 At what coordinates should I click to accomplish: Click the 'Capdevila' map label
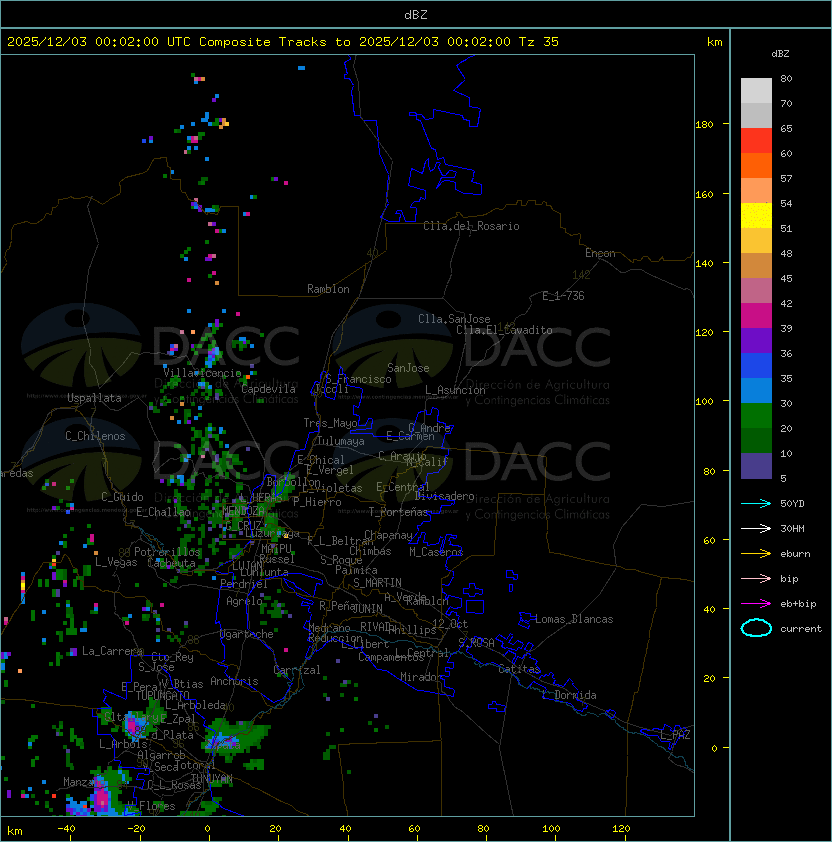[268, 389]
